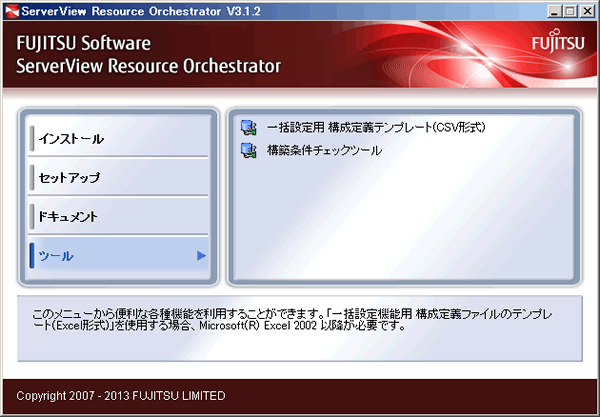Click the icon beside 一括設定用 構成定義テンプレート
Screen dimensions: 600x417
[249, 127]
